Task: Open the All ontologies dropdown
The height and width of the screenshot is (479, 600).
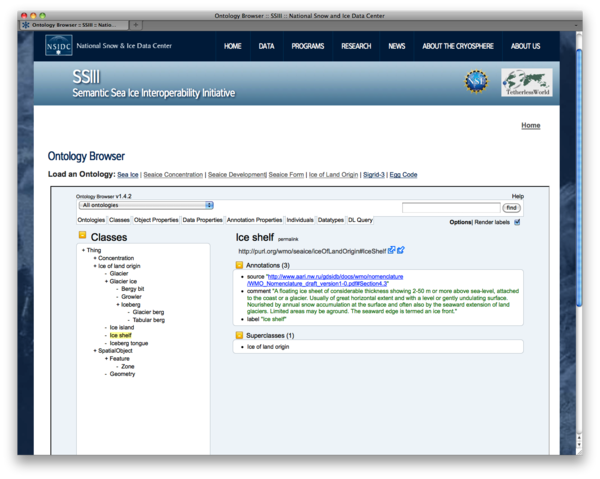Action: [x=145, y=205]
